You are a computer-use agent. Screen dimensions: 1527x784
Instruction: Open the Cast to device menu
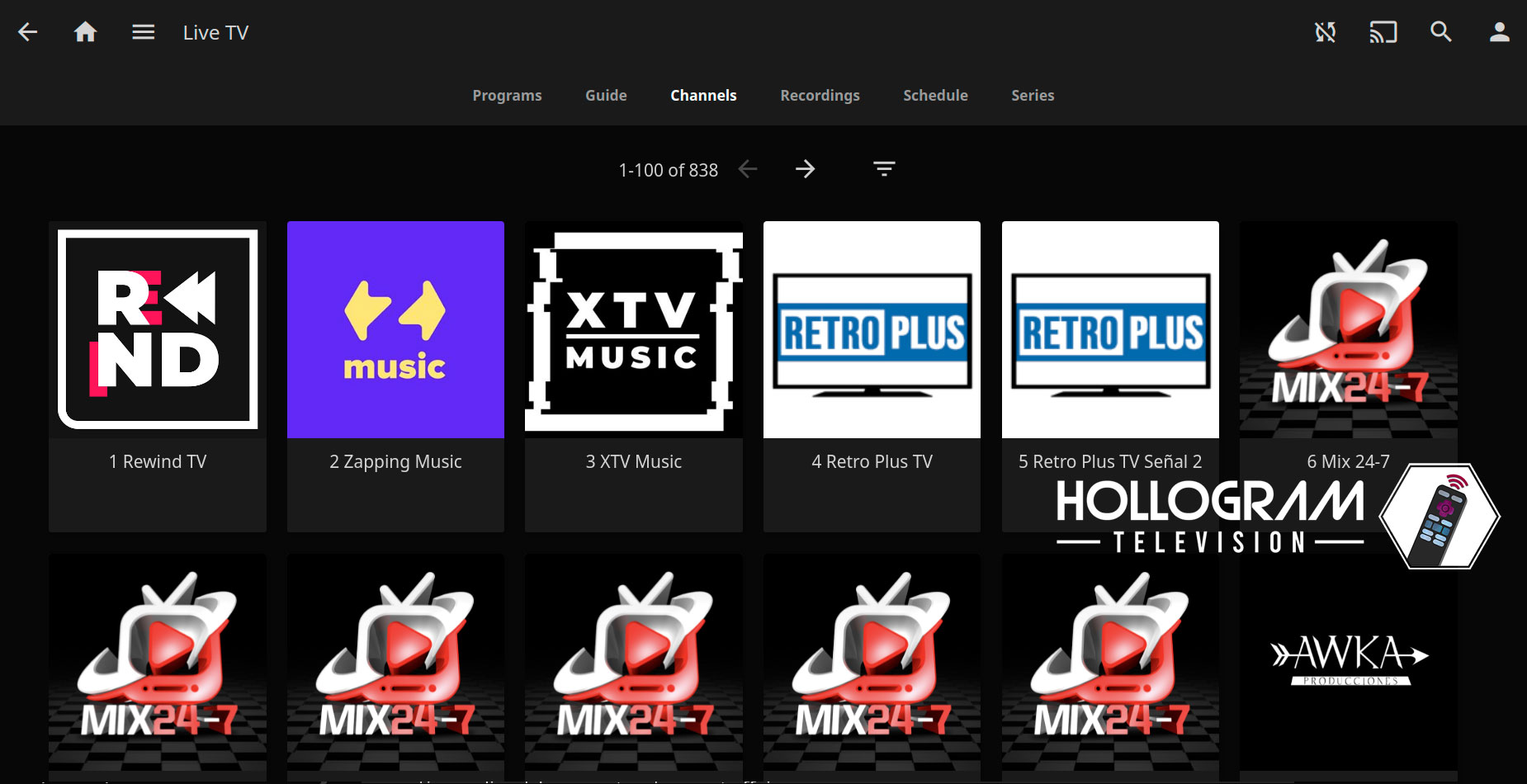coord(1383,31)
